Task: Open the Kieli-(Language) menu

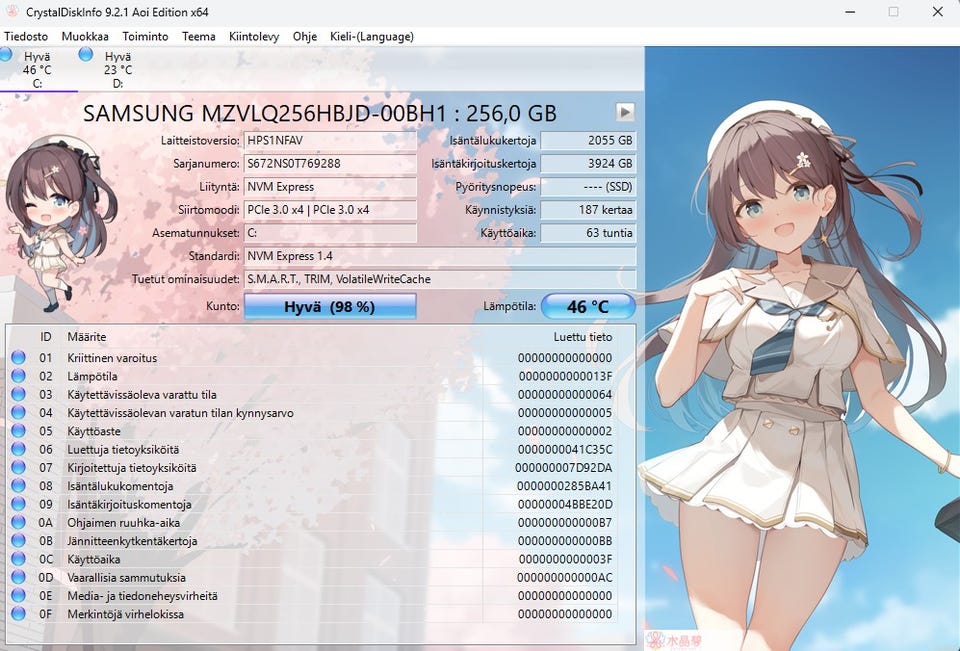Action: (x=372, y=37)
